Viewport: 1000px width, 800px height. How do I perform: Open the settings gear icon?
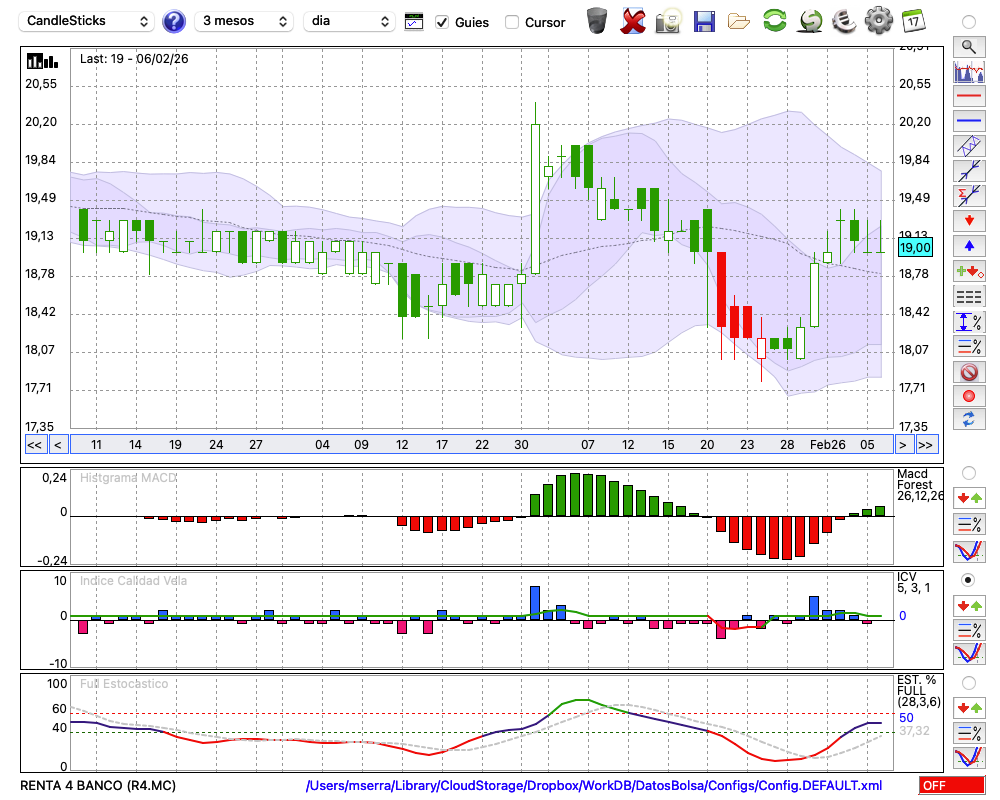click(878, 21)
